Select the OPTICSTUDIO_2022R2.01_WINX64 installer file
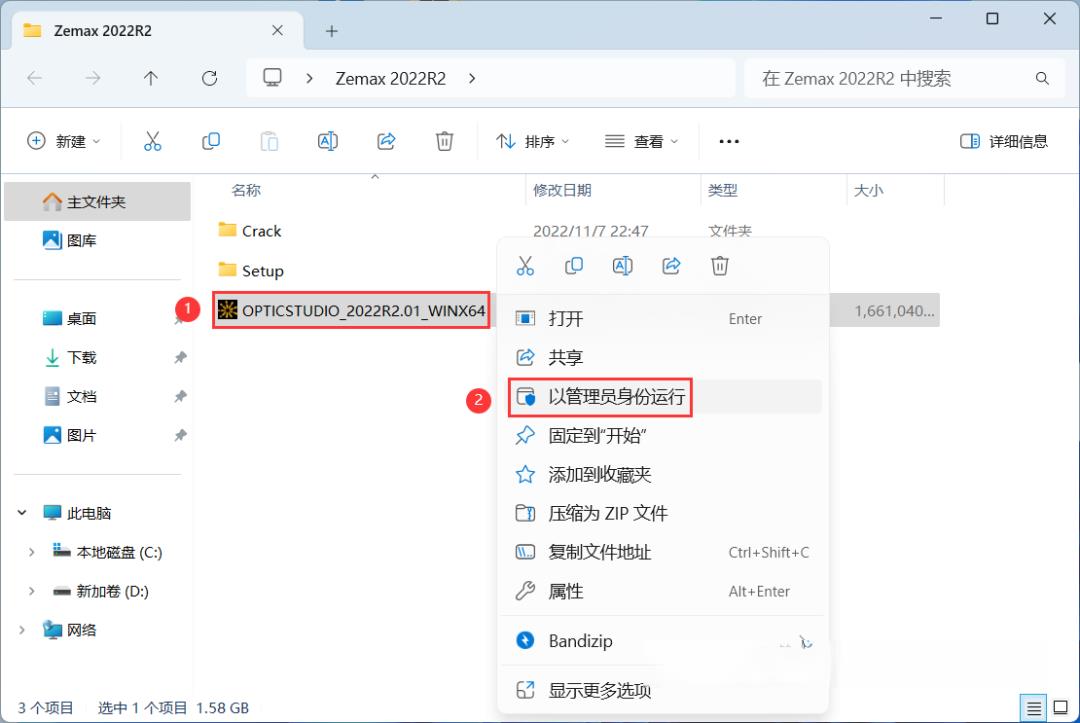The image size is (1080, 723). tap(351, 311)
